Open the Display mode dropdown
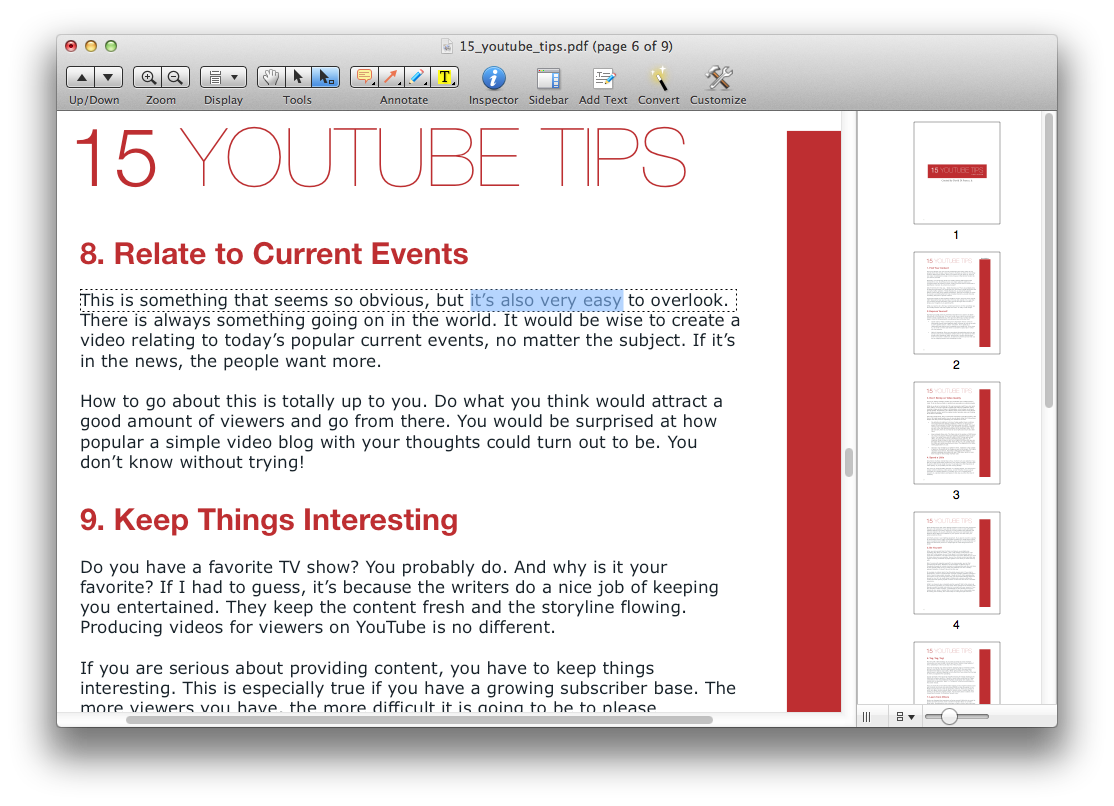 (223, 77)
